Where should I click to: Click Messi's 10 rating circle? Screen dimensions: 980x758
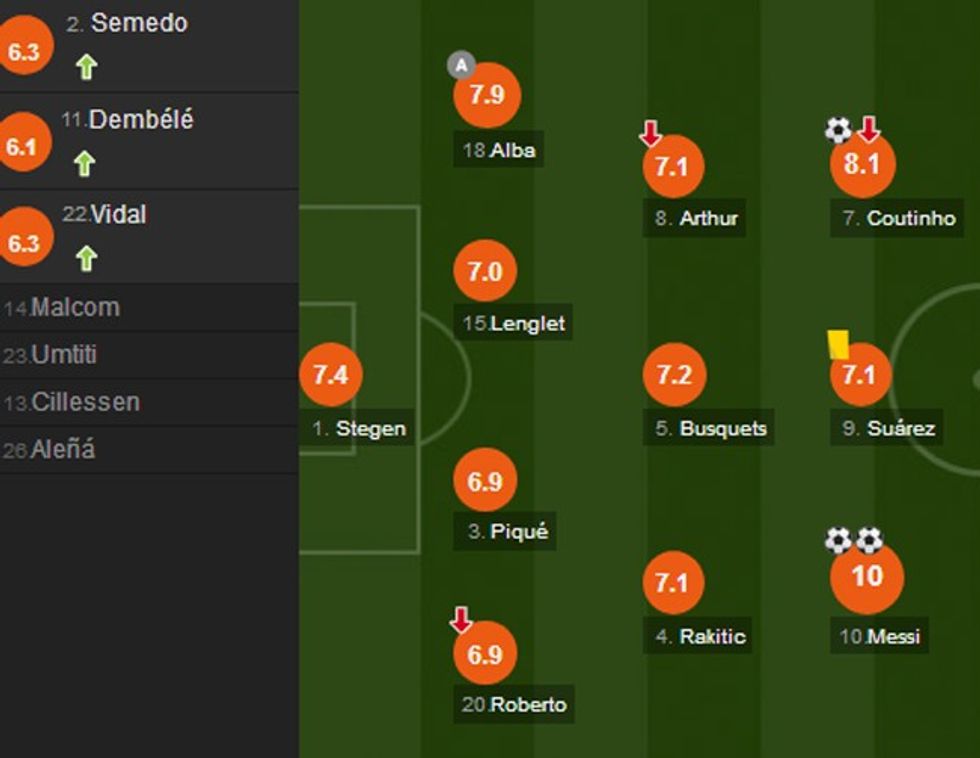867,577
